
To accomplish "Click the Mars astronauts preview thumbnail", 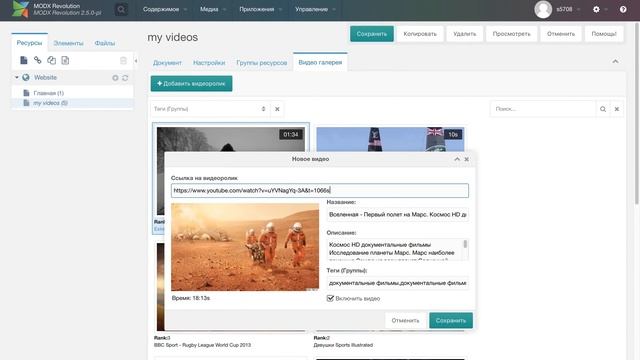I will click(x=245, y=247).
